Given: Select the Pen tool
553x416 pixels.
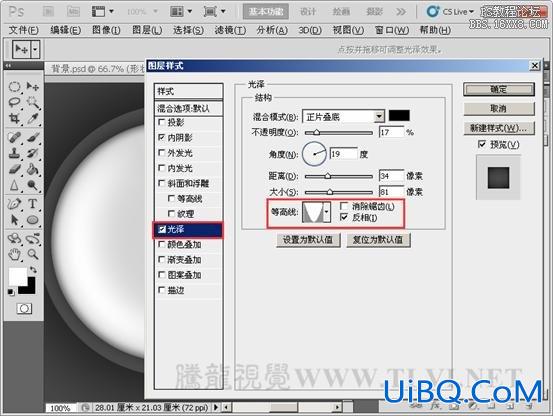Looking at the screenshot, I should coord(14,204).
